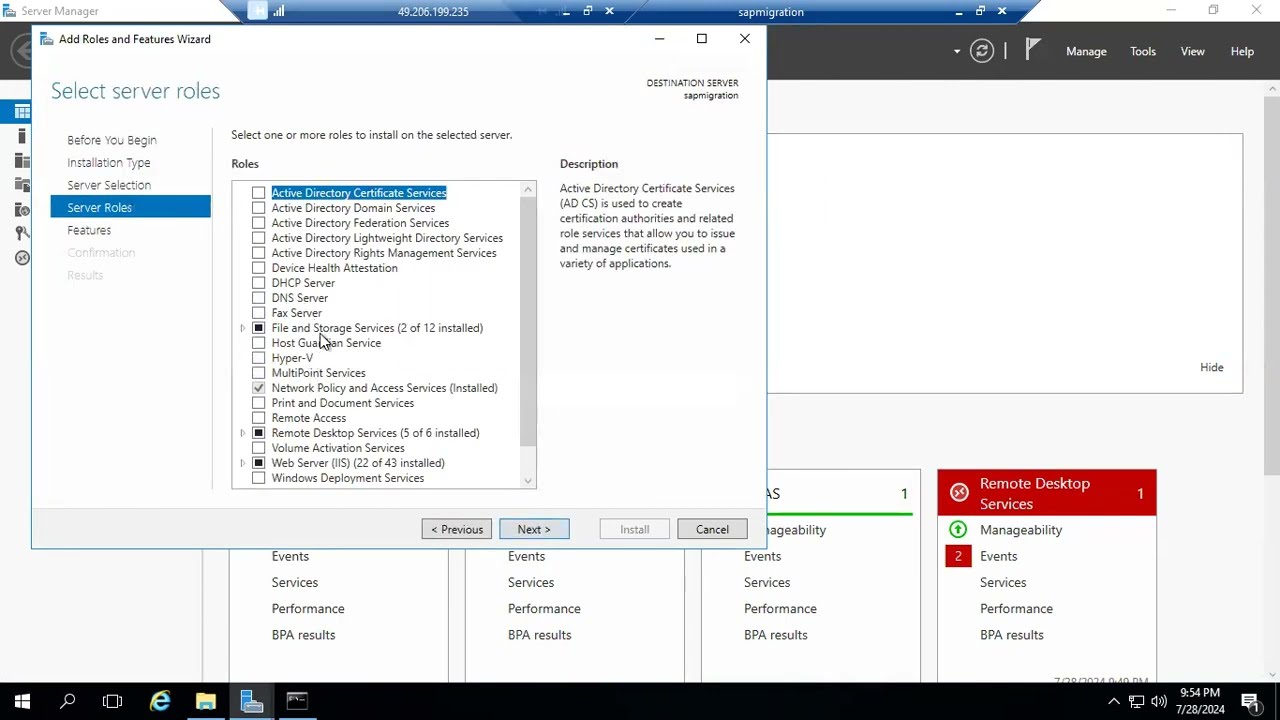Show hidden system tray icons

[x=1114, y=701]
